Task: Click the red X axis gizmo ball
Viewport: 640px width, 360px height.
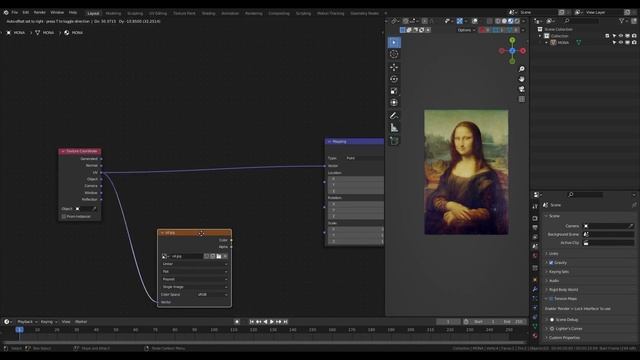Action: point(523,51)
